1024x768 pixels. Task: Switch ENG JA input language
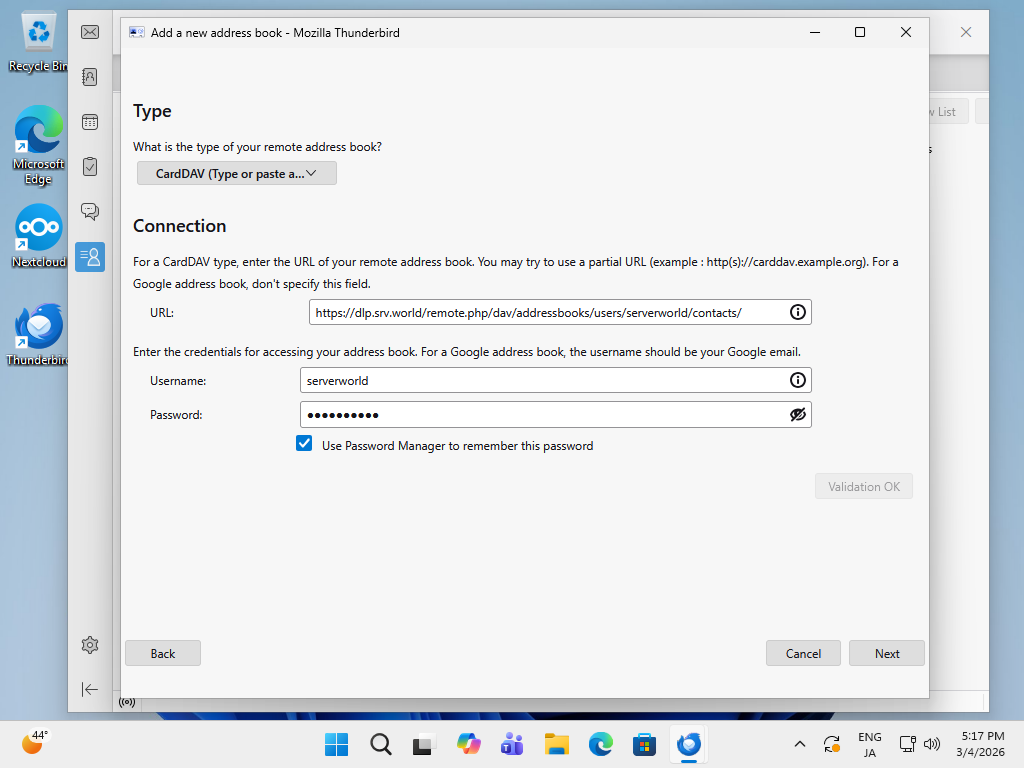click(869, 744)
